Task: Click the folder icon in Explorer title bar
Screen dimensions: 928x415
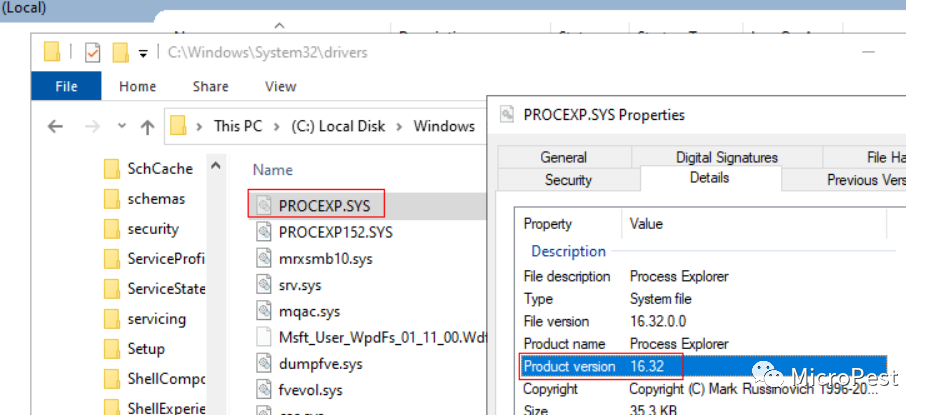Action: [x=52, y=52]
